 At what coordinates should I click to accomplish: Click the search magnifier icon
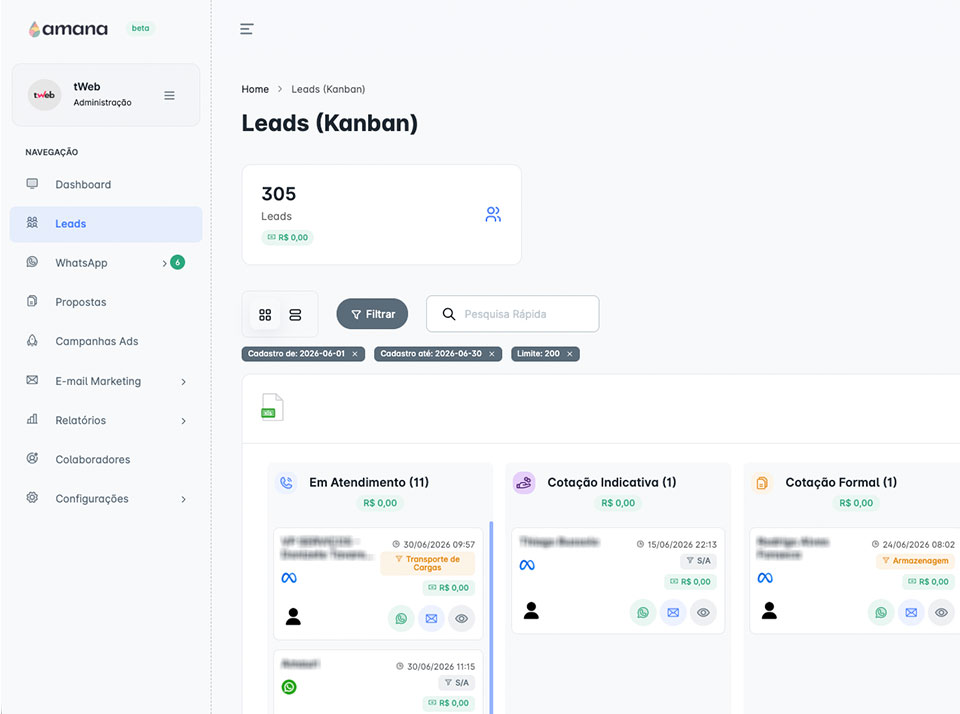[x=449, y=314]
